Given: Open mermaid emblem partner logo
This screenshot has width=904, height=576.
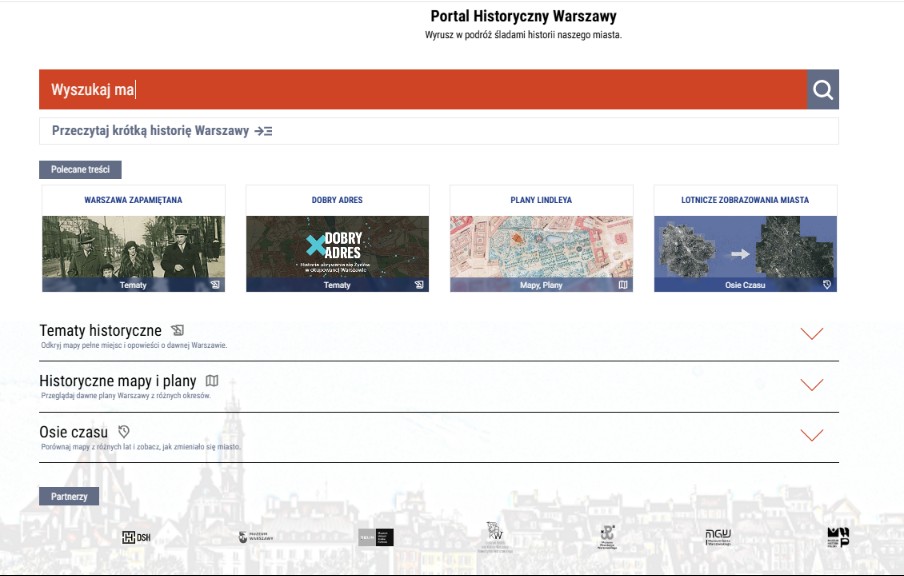Looking at the screenshot, I should pos(495,537).
